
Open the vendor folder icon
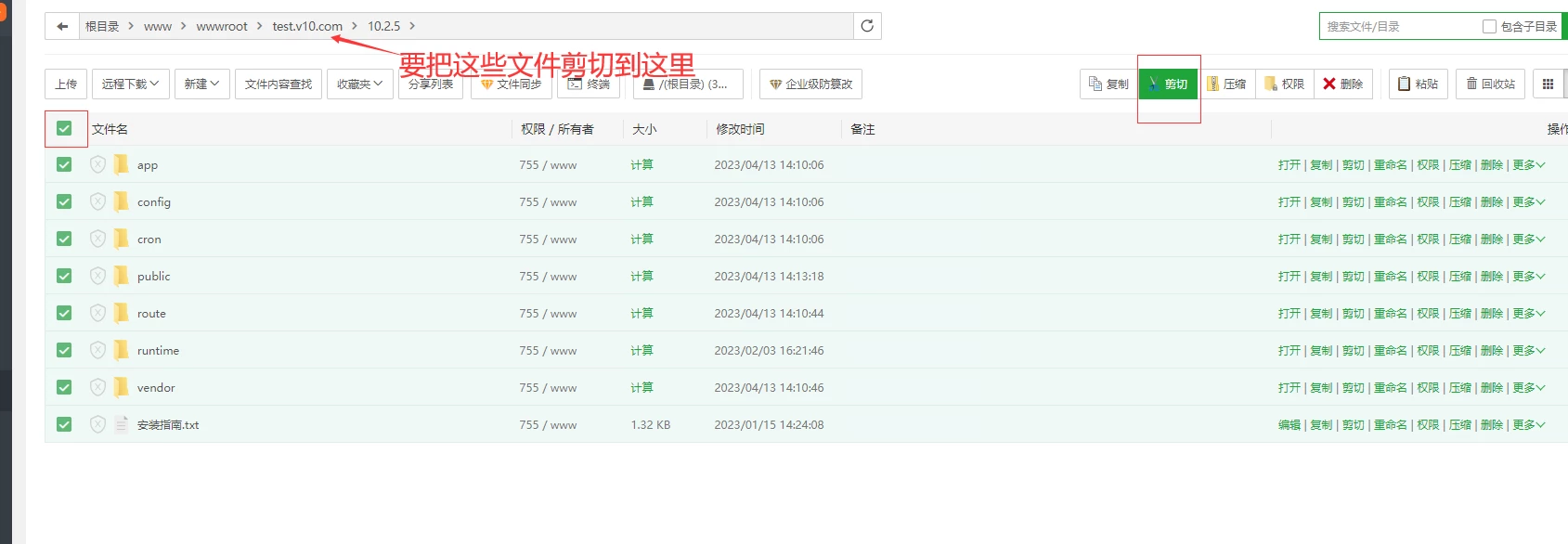point(121,387)
